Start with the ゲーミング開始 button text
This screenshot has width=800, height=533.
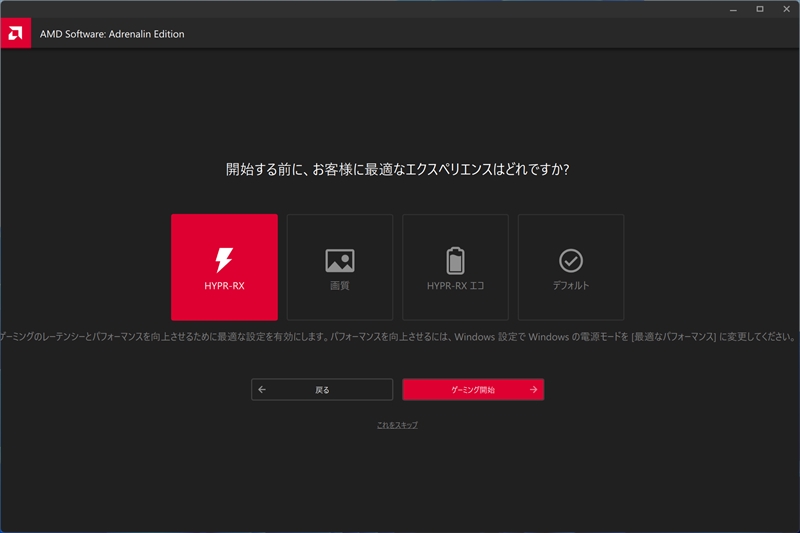472,390
